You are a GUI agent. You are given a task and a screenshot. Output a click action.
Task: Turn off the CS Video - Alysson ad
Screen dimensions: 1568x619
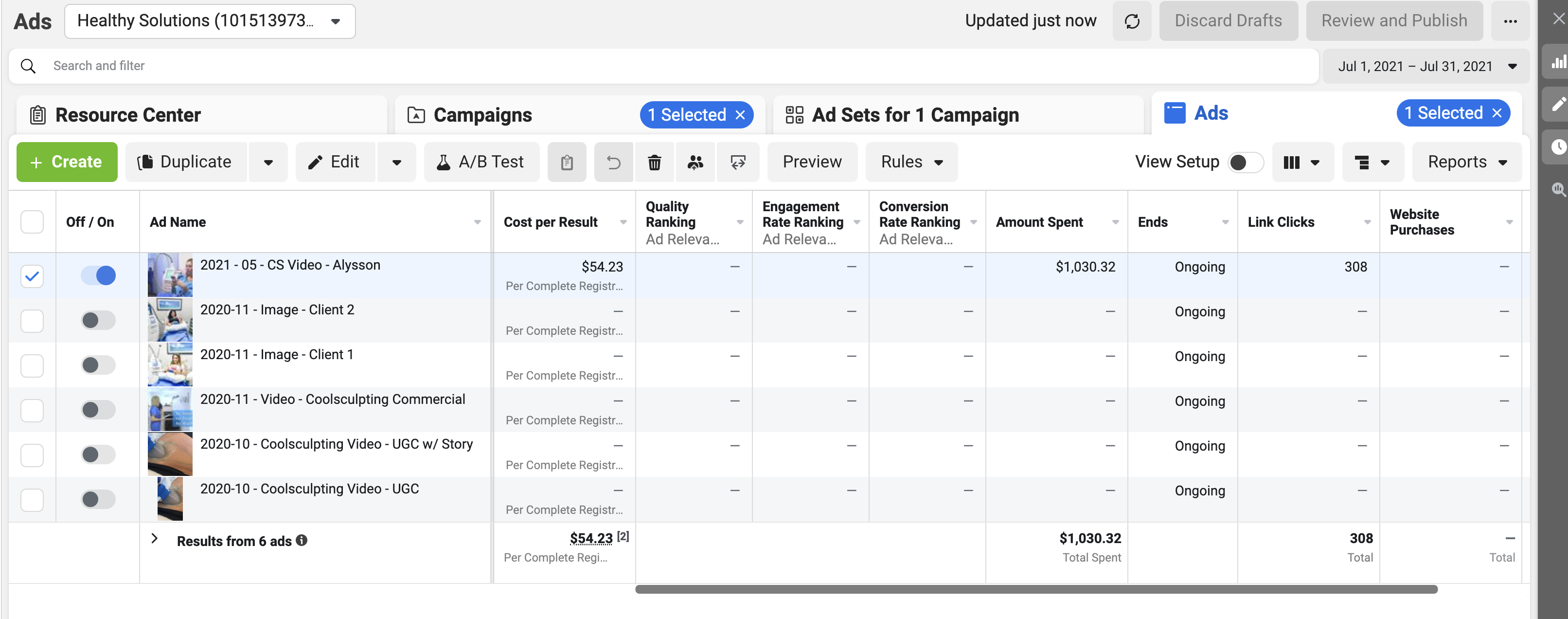[x=98, y=275]
